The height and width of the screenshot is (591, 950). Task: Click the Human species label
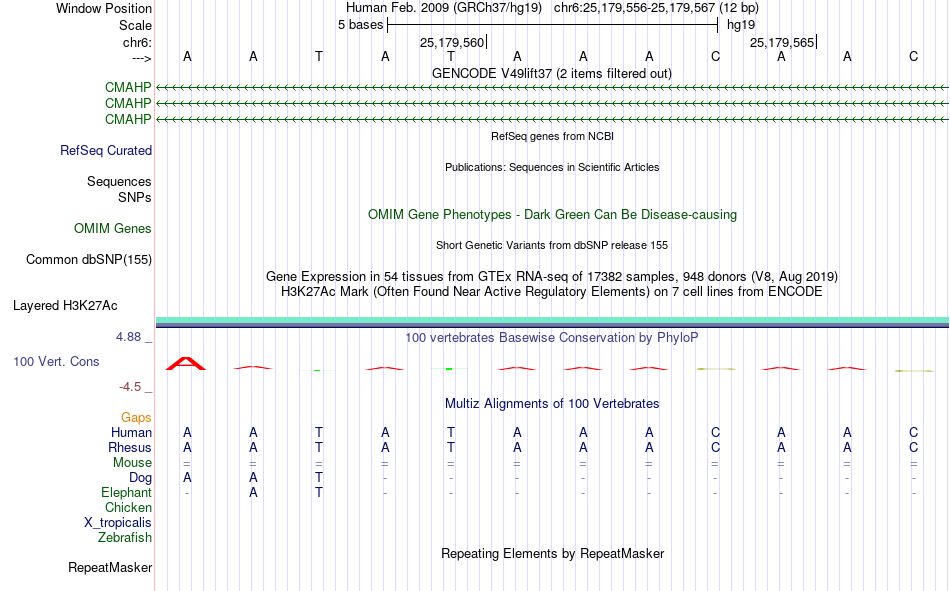click(x=131, y=432)
